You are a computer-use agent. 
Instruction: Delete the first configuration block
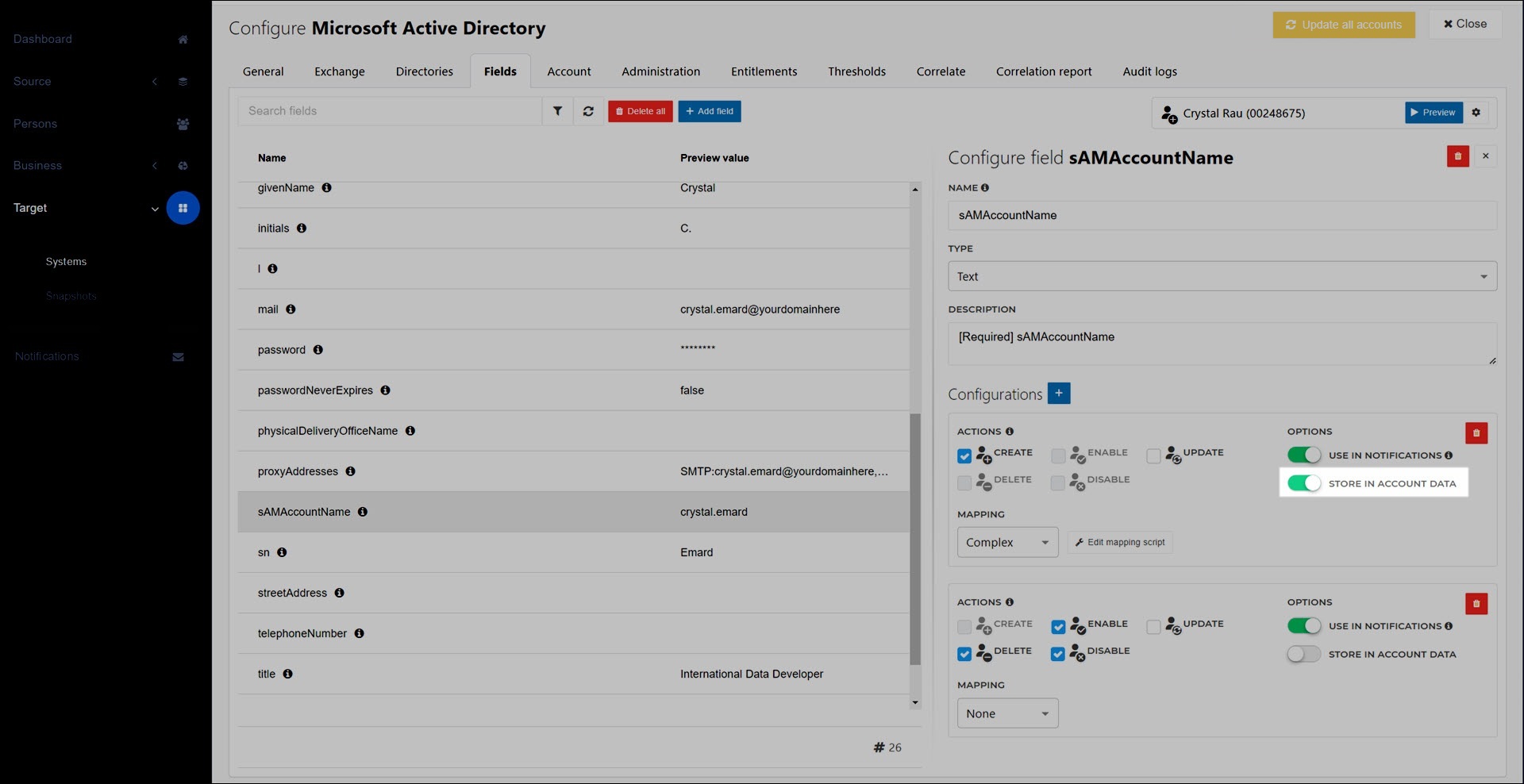coord(1476,432)
